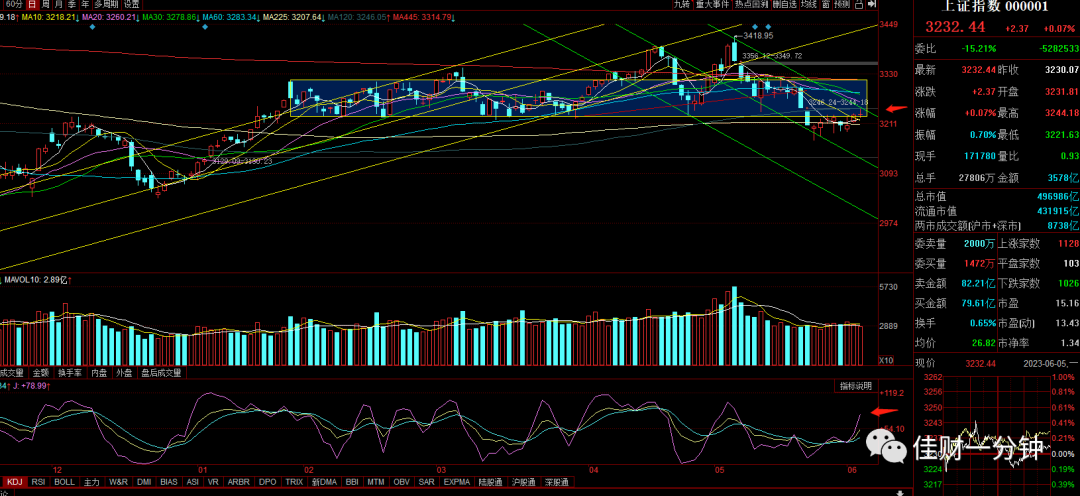Open the 设置 settings menu
This screenshot has width=1080, height=496.
(132, 4)
